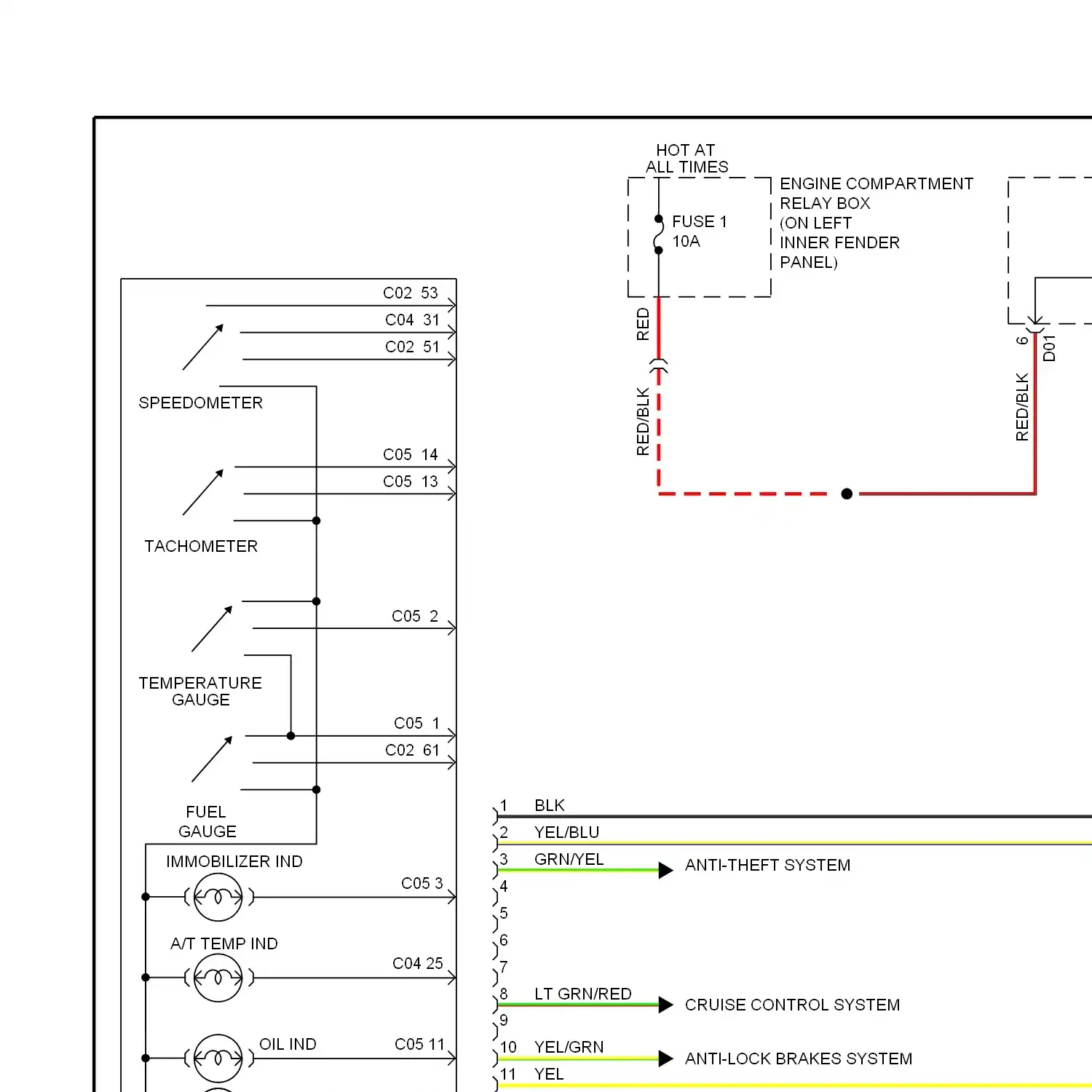Select the A/T TEMP IND lamp symbol
1092x1092 pixels.
218,978
